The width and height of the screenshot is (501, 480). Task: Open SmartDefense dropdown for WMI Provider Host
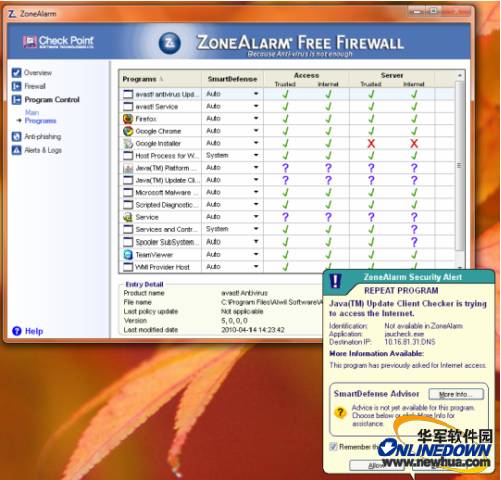click(x=256, y=267)
